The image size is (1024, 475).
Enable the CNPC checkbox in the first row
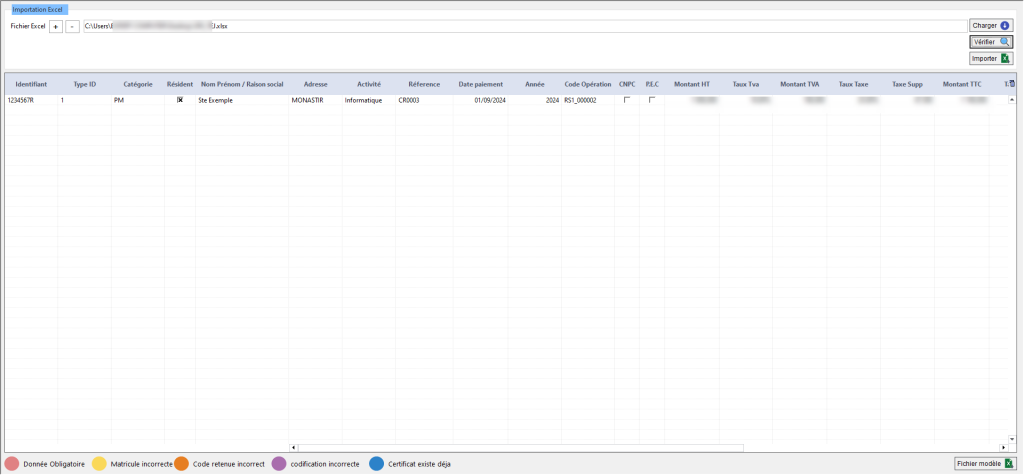click(x=627, y=100)
